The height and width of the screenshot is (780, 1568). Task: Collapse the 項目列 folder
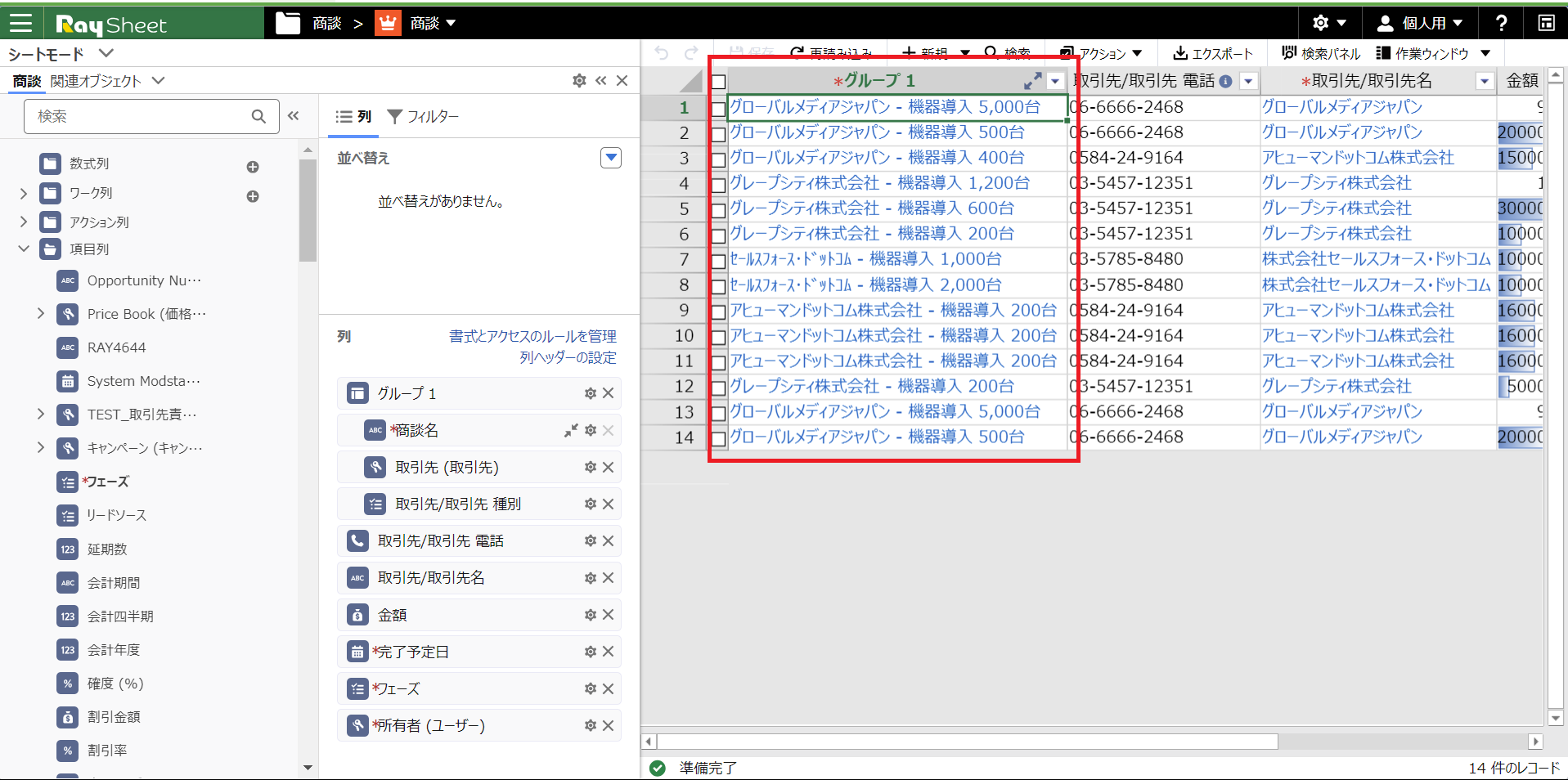pos(23,249)
